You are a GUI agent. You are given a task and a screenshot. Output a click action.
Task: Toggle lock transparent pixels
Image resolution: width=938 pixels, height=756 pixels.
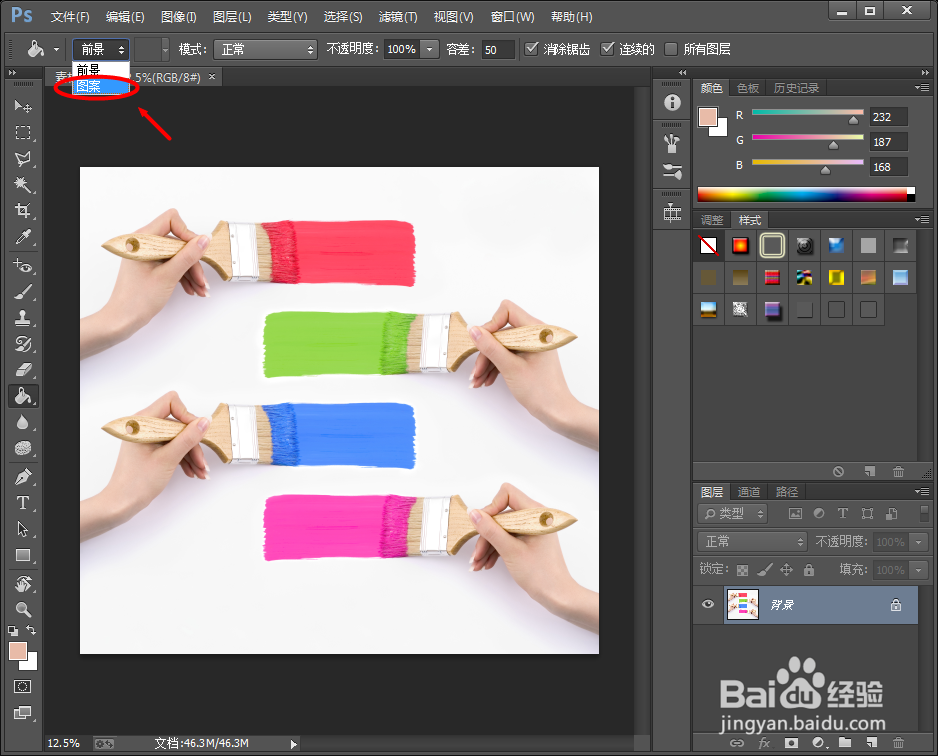742,570
